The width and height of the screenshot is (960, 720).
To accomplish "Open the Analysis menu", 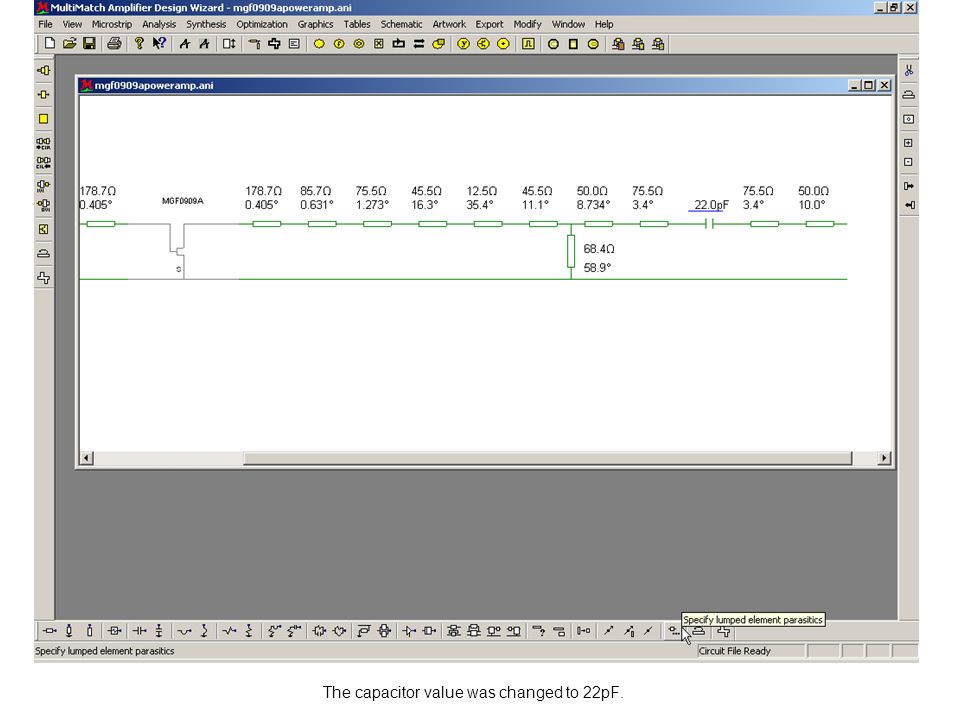I will click(x=159, y=24).
